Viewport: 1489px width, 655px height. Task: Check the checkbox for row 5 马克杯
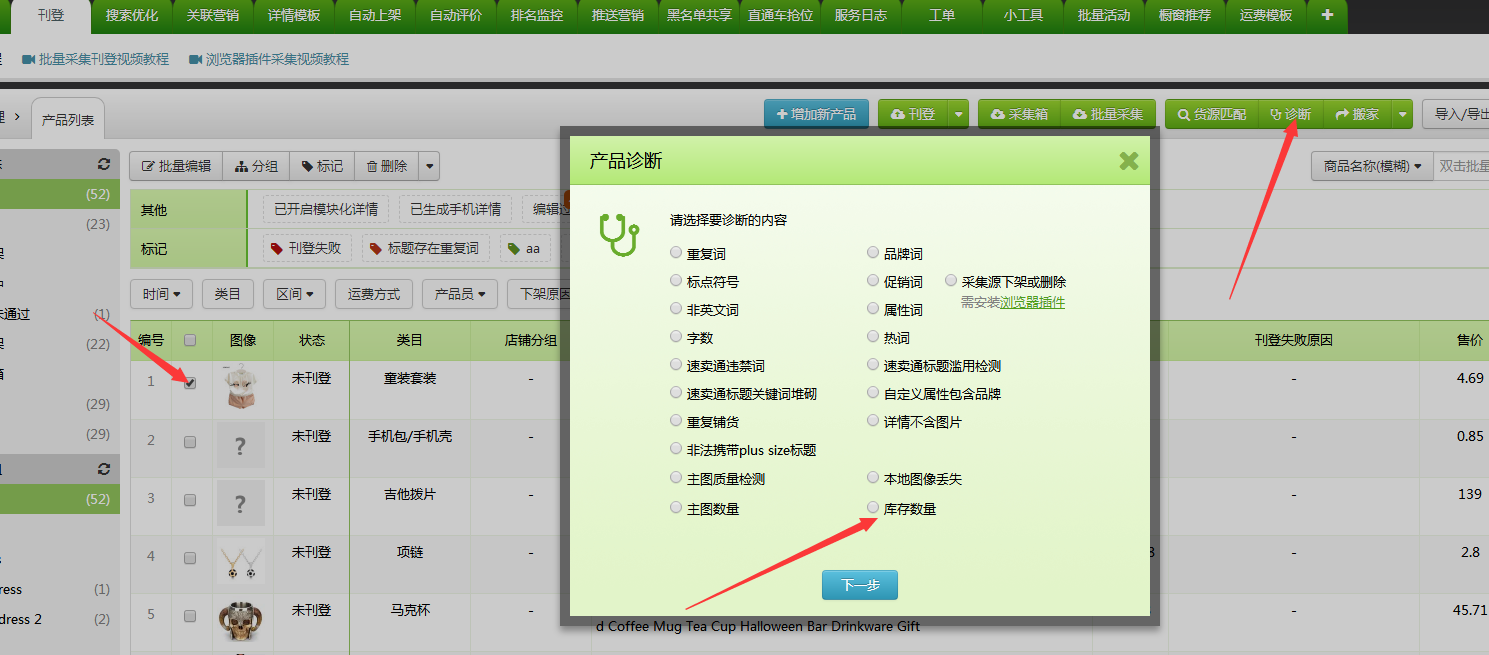click(x=190, y=616)
